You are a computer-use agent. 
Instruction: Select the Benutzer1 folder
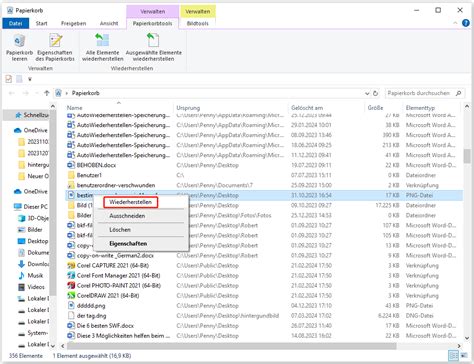89,175
